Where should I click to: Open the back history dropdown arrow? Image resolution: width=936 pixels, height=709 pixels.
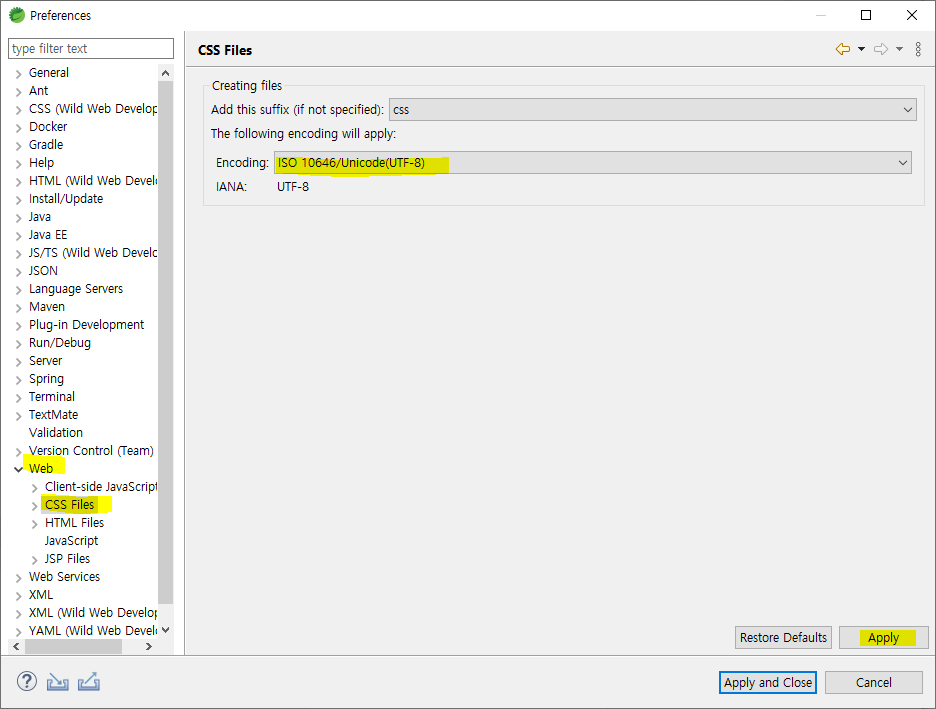[x=861, y=49]
